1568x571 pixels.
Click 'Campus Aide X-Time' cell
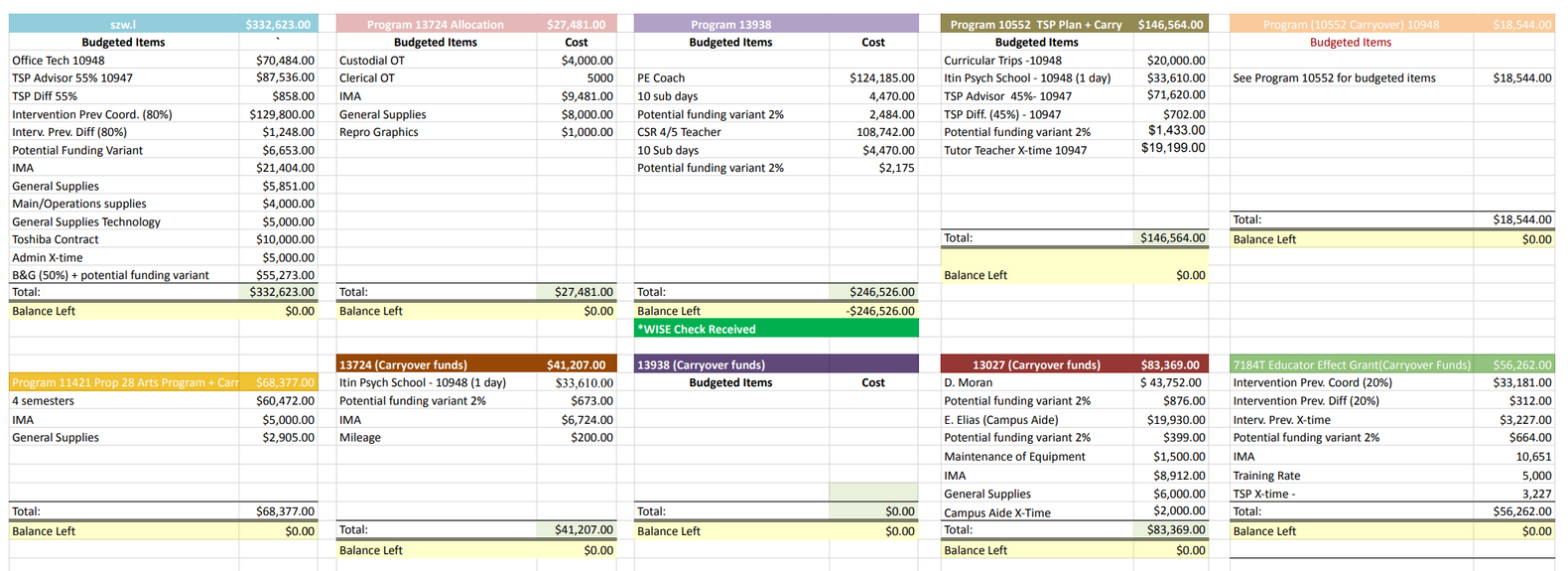tap(1036, 513)
